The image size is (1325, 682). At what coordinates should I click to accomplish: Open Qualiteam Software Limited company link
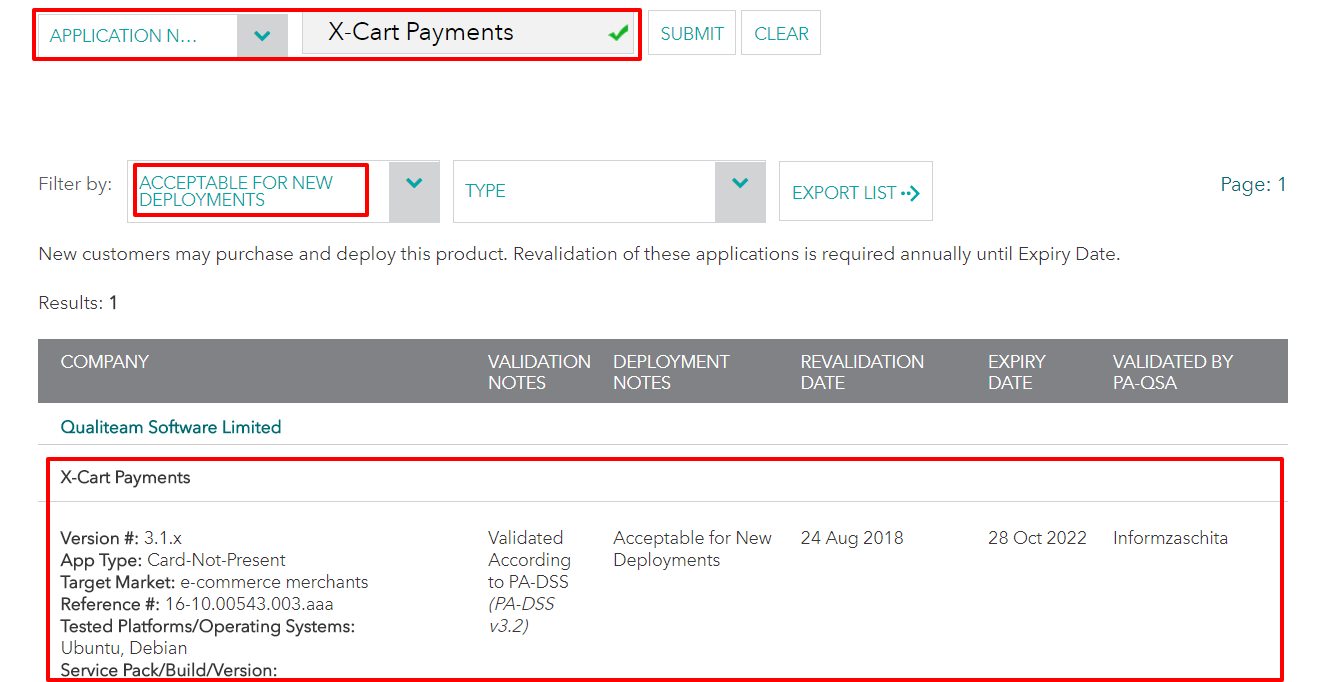coord(171,427)
